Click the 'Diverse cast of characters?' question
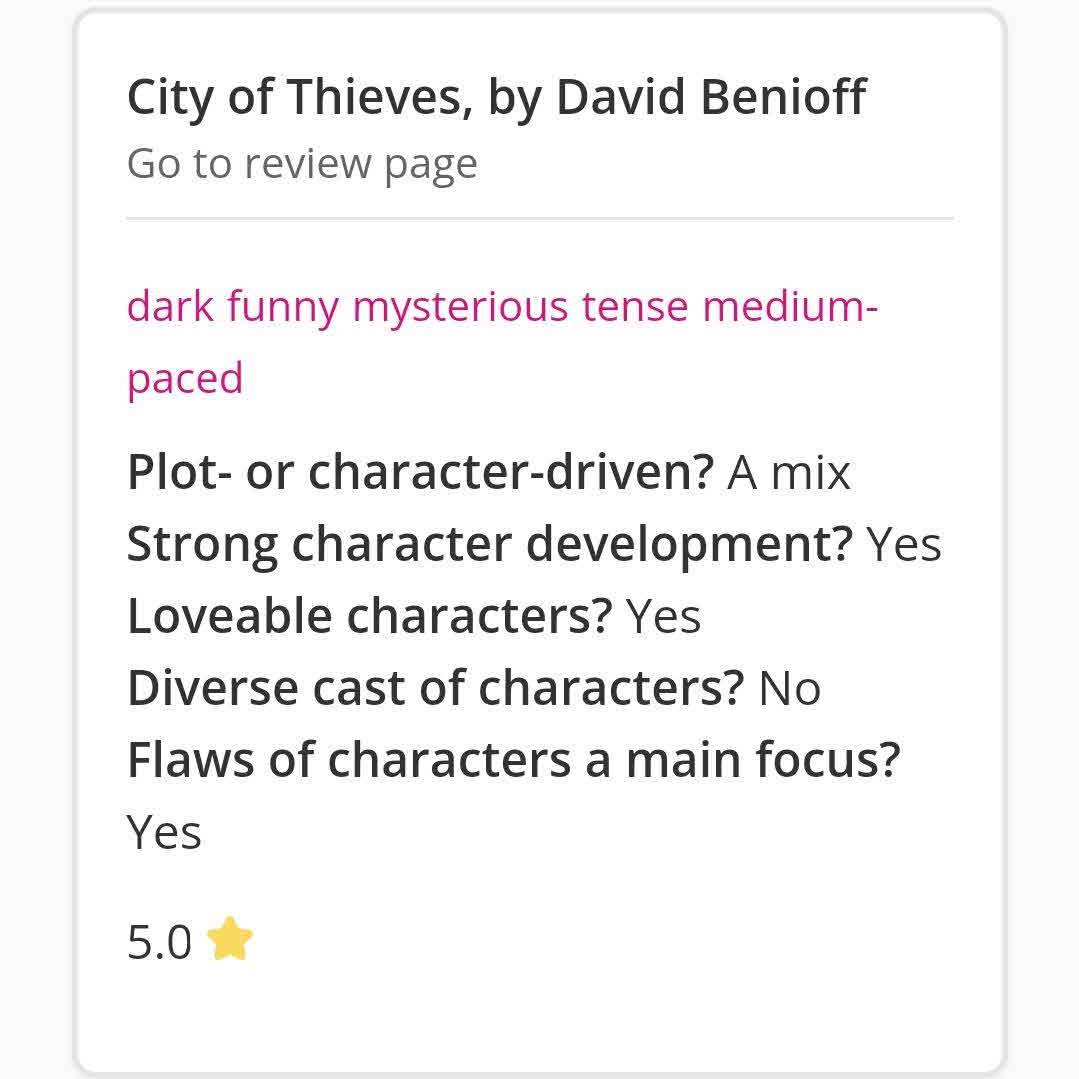The image size is (1079, 1079). pos(436,688)
